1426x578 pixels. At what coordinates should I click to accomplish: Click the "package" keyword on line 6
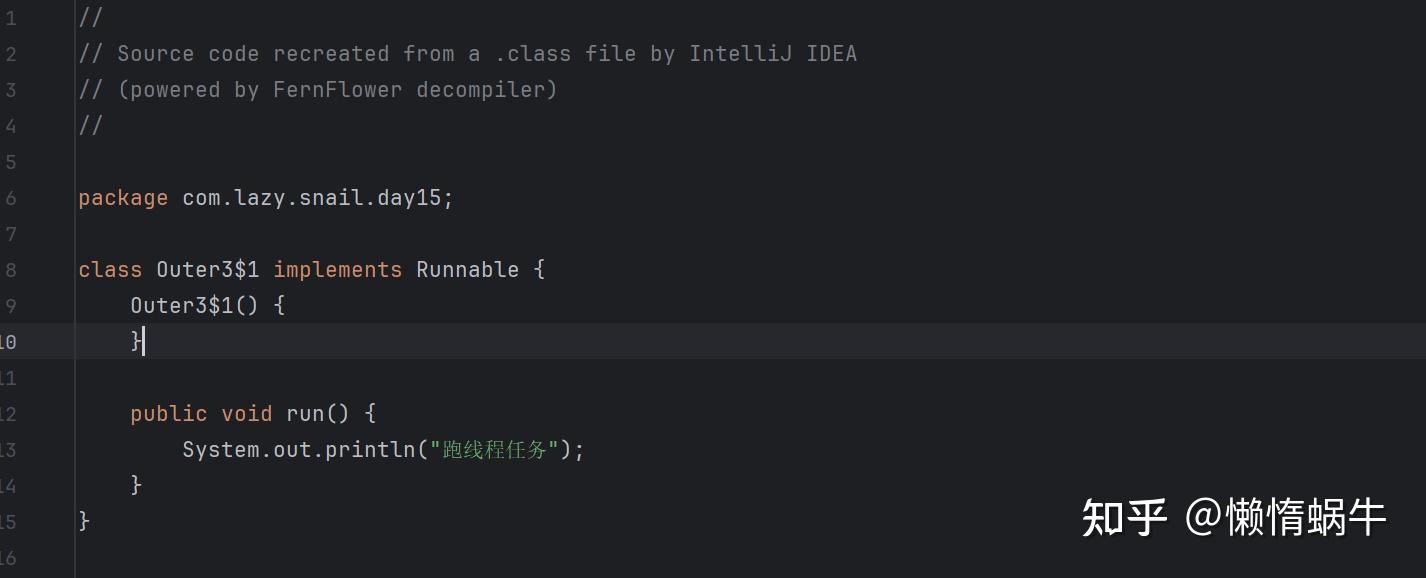(123, 198)
